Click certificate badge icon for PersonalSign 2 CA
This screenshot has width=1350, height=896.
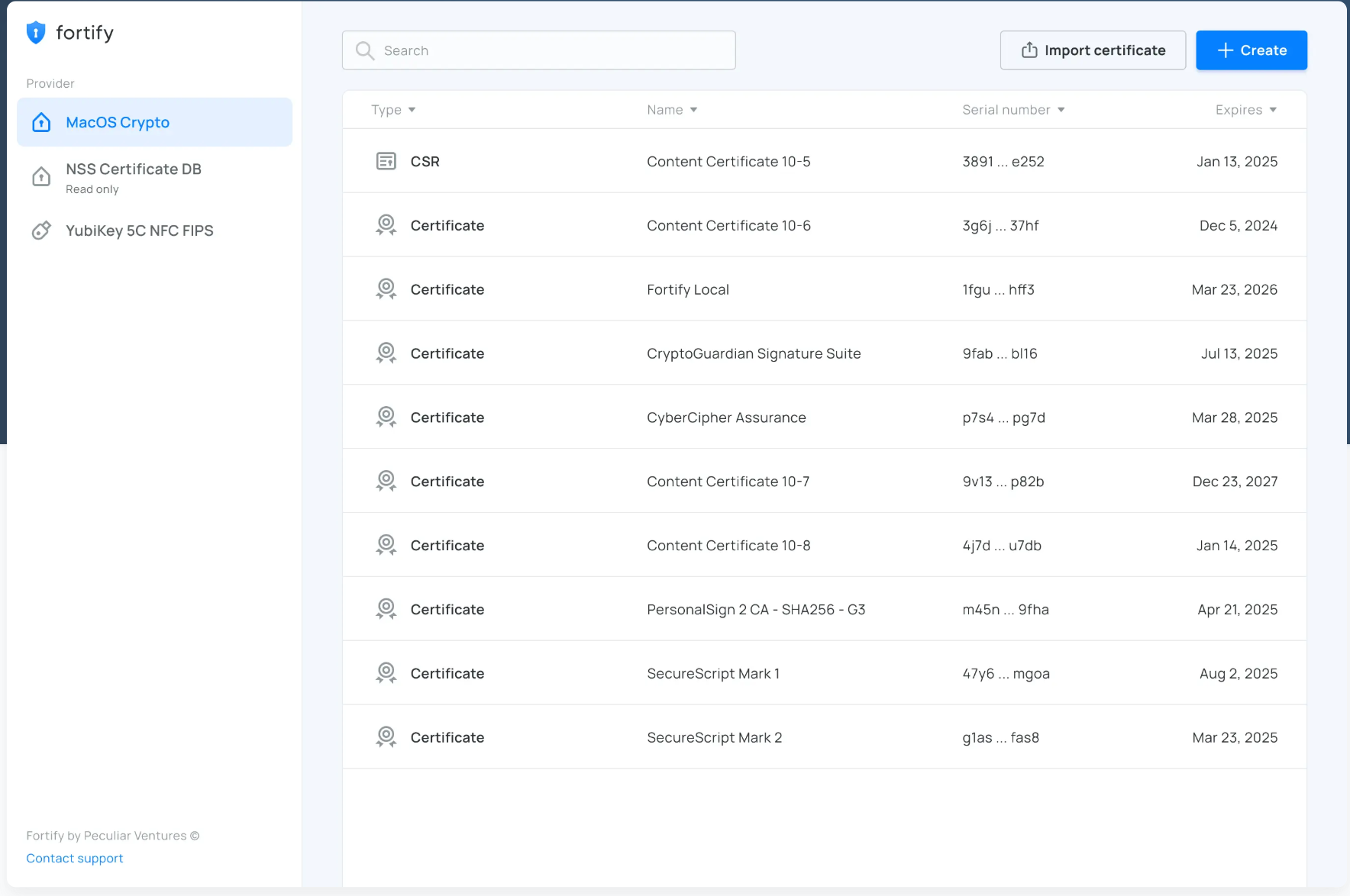(x=386, y=610)
